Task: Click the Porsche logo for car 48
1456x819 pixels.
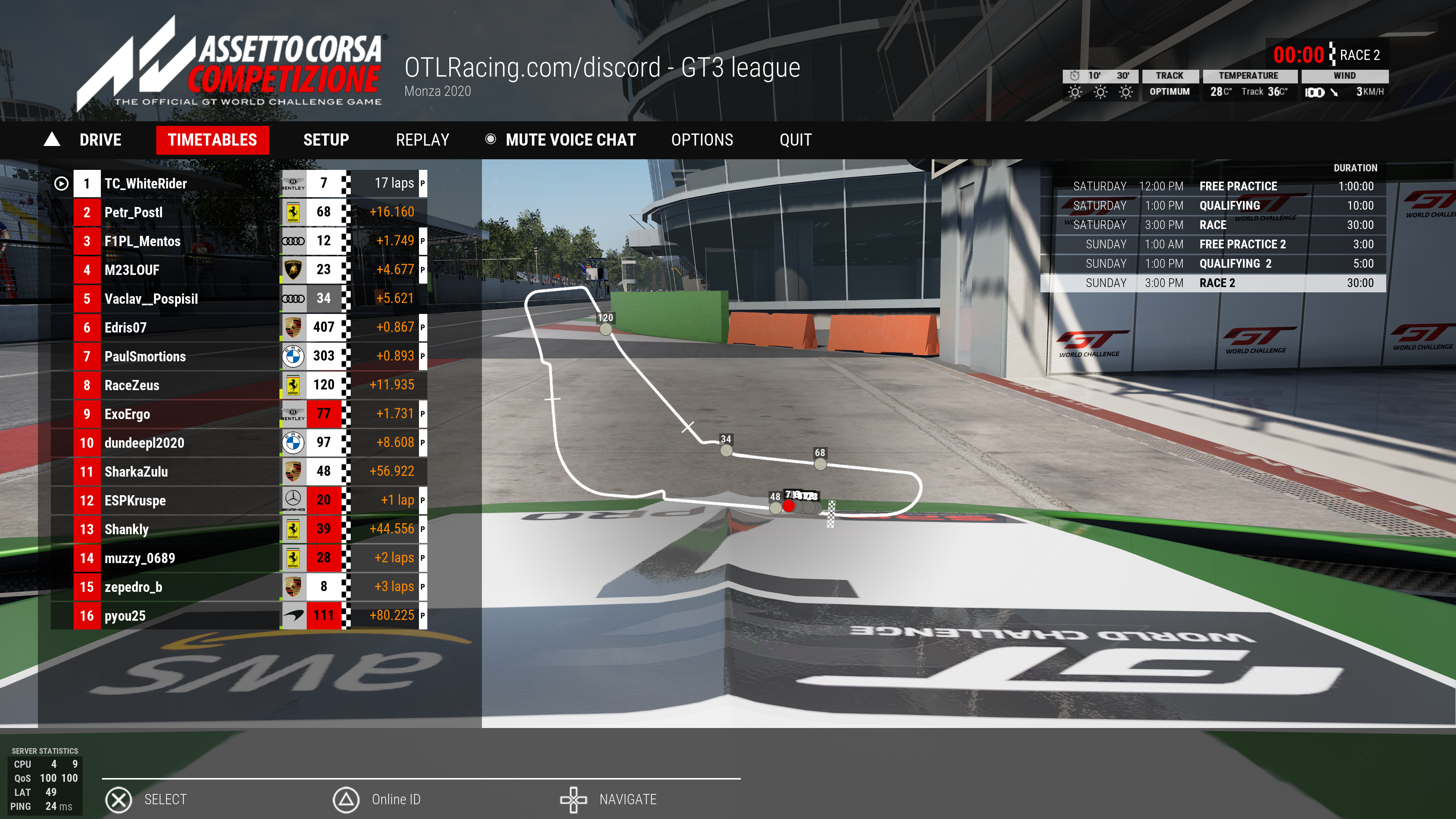Action: (293, 471)
